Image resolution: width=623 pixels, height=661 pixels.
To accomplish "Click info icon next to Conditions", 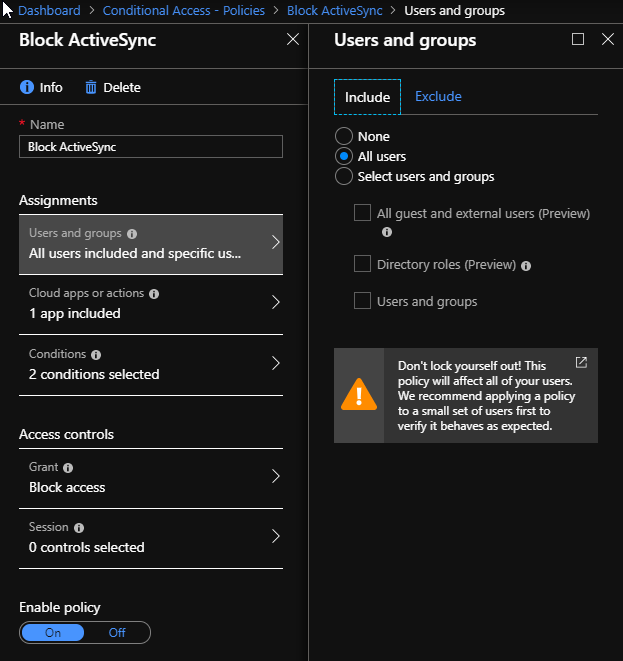I will click(x=96, y=355).
